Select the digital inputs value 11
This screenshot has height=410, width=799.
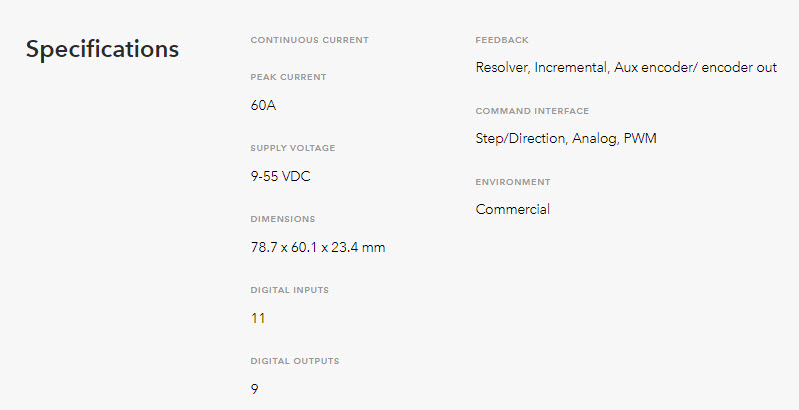(x=258, y=318)
